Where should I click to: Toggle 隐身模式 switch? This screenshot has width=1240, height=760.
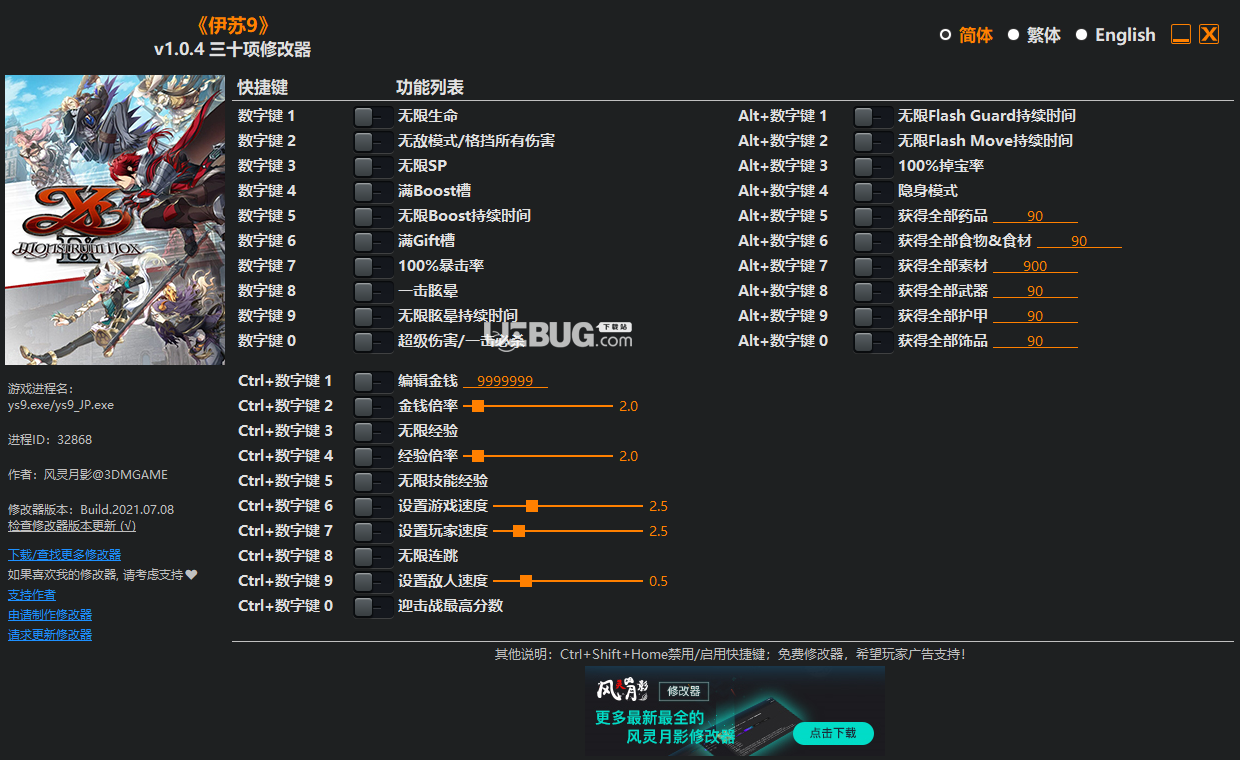click(x=873, y=192)
